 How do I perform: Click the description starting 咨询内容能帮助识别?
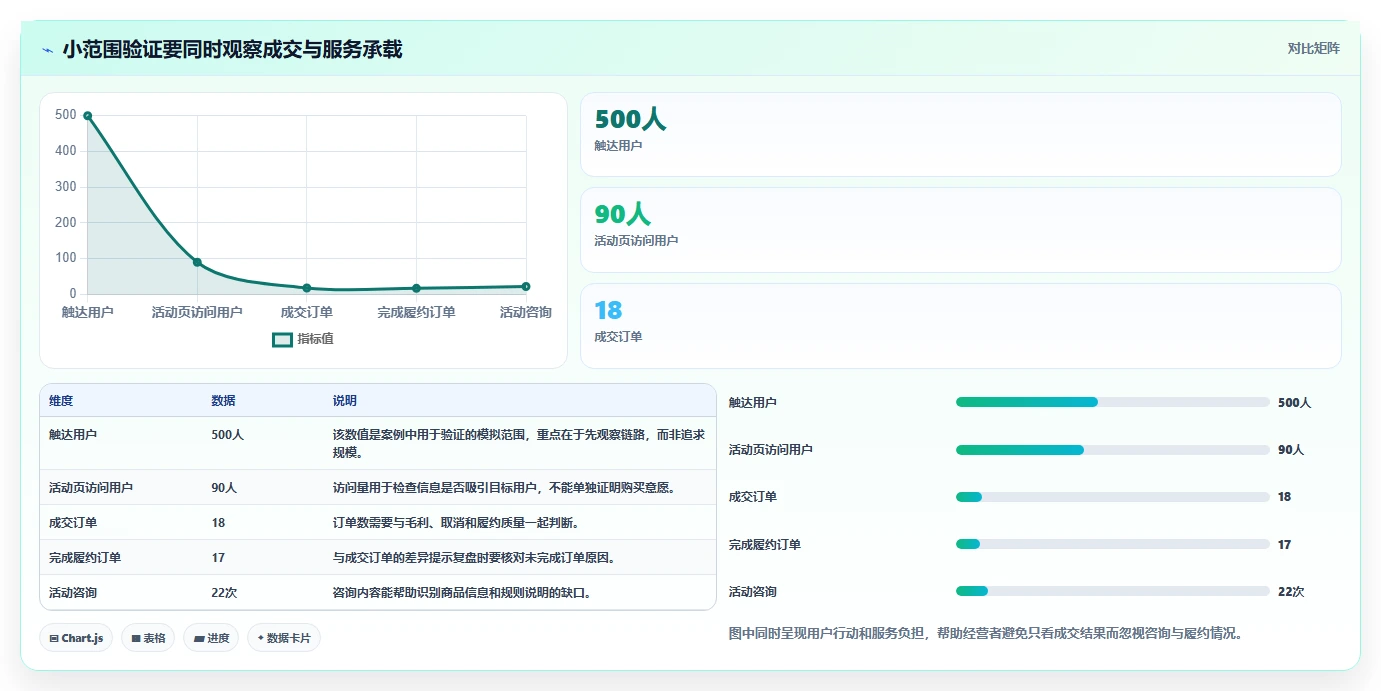coord(462,593)
